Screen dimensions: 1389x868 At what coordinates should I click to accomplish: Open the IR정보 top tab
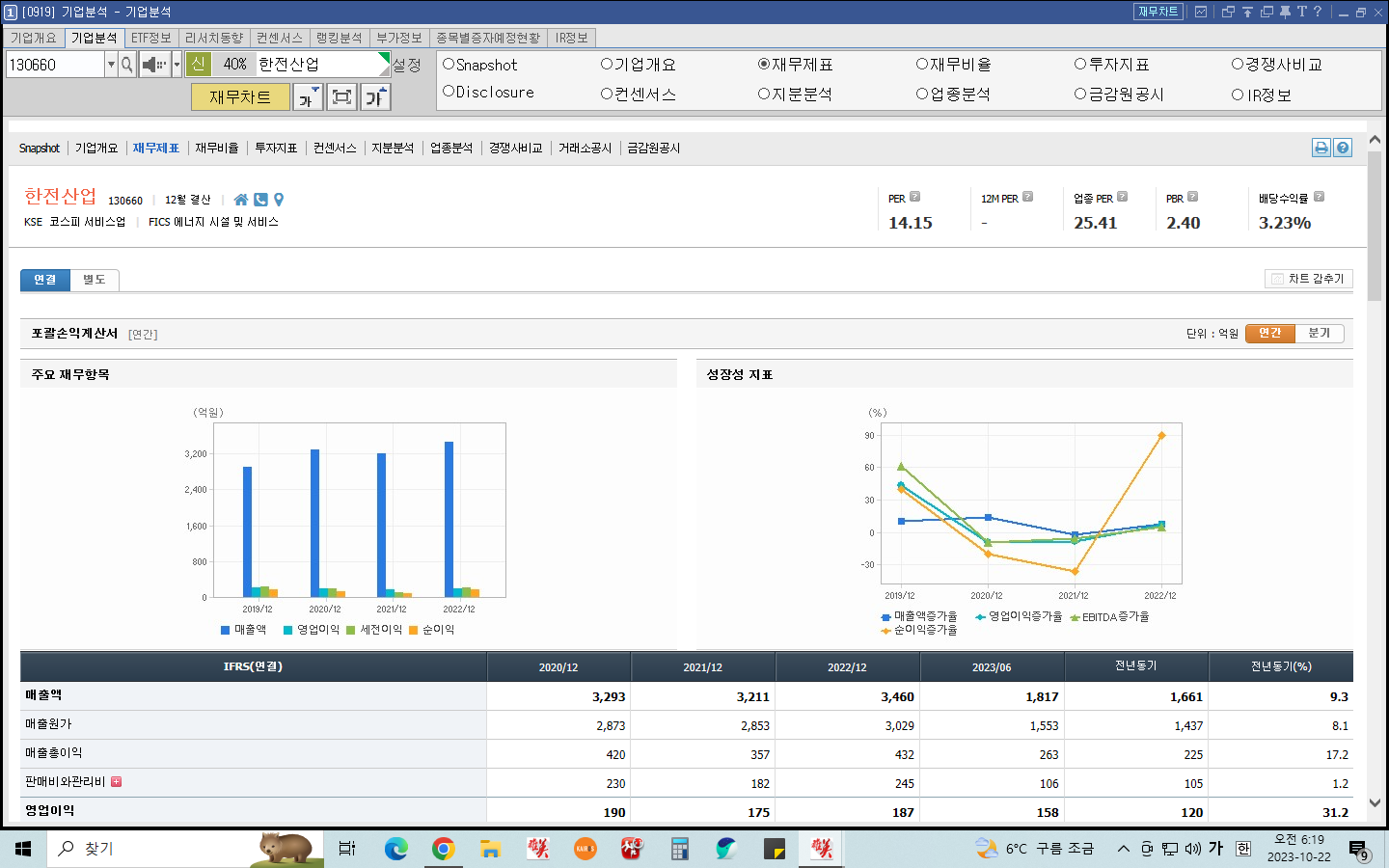572,38
